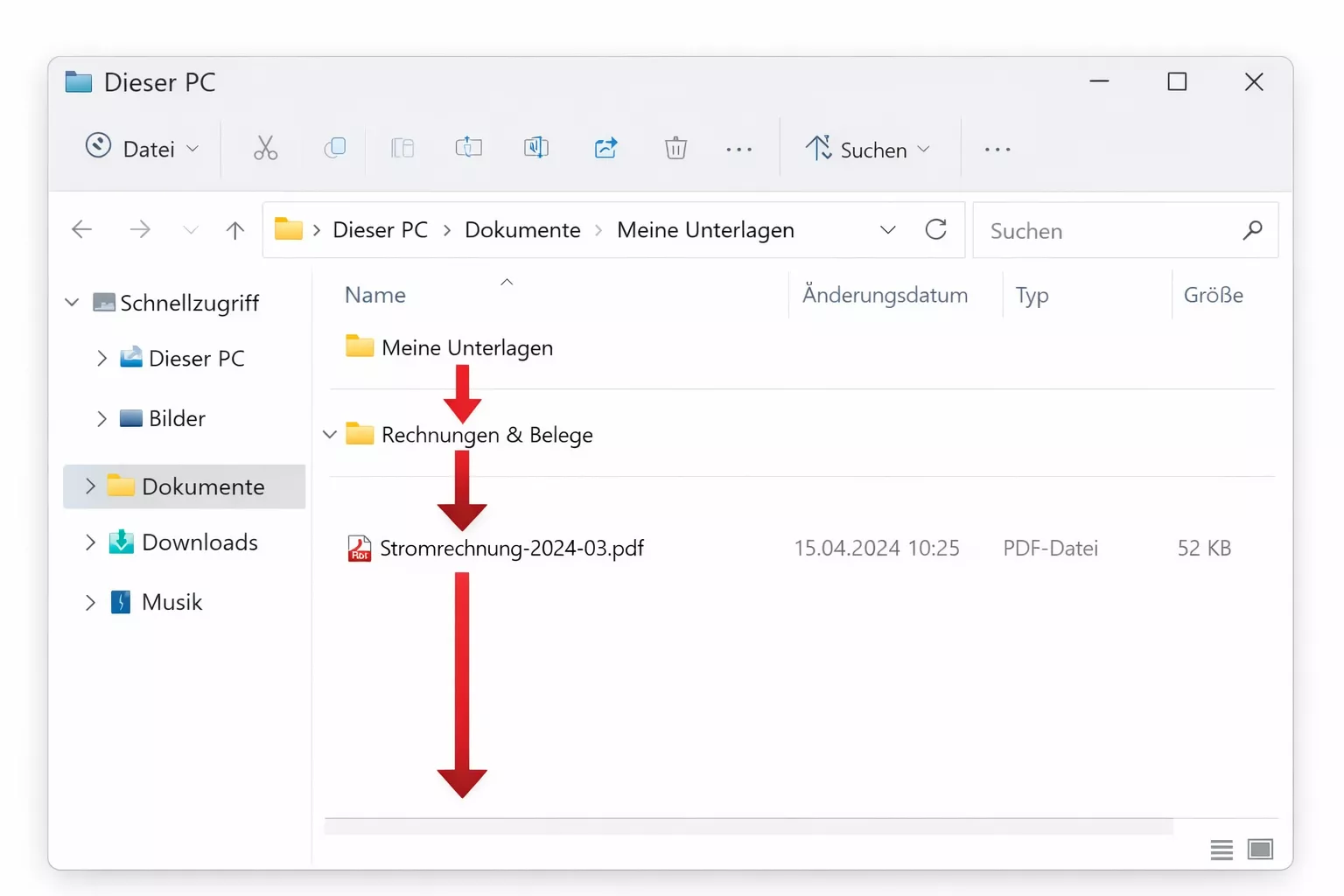The image size is (1344, 896).
Task: Navigate to Dokumente via breadcrumb
Action: coord(522,229)
